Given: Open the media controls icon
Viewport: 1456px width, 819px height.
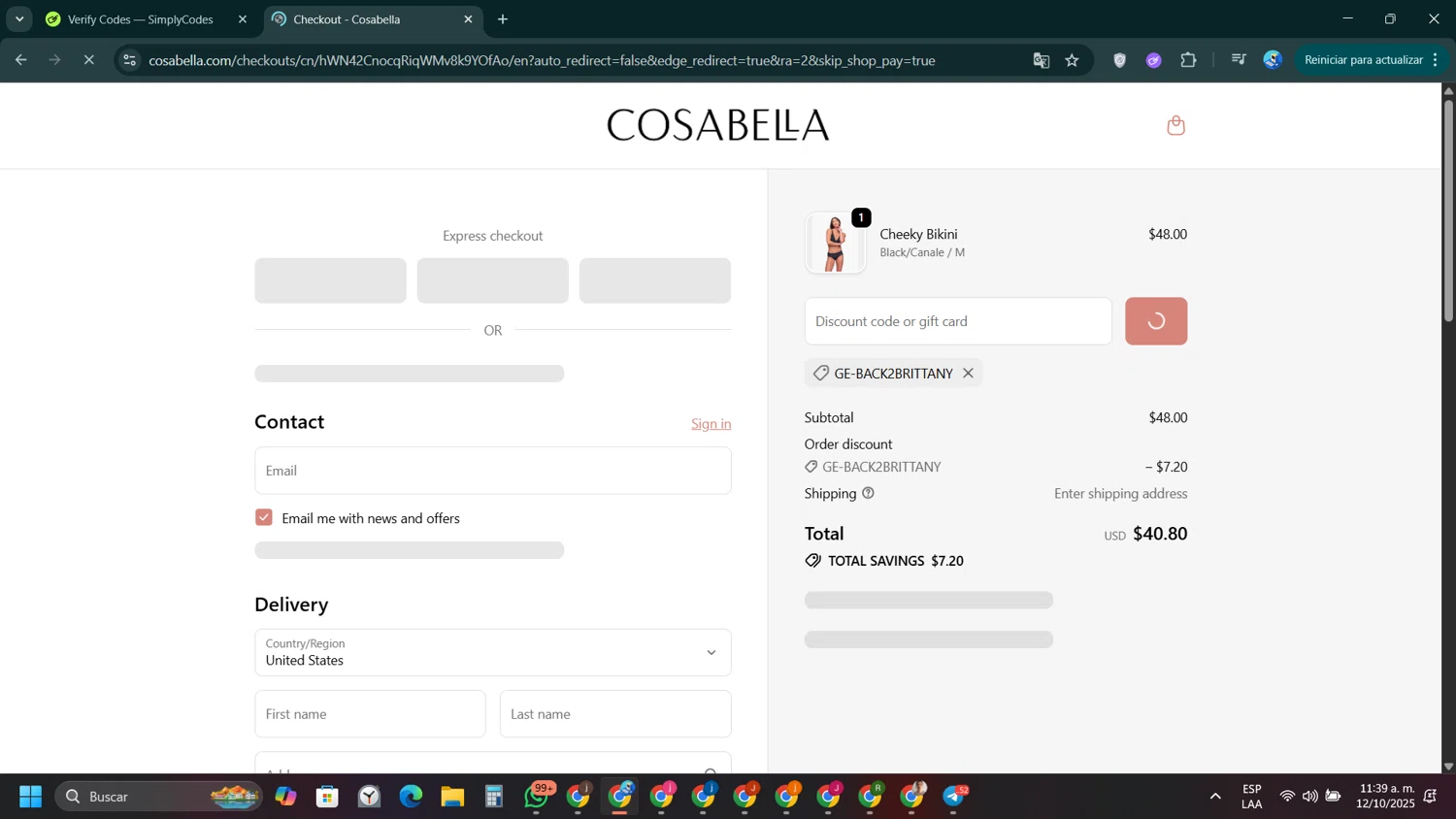Looking at the screenshot, I should 1239,60.
